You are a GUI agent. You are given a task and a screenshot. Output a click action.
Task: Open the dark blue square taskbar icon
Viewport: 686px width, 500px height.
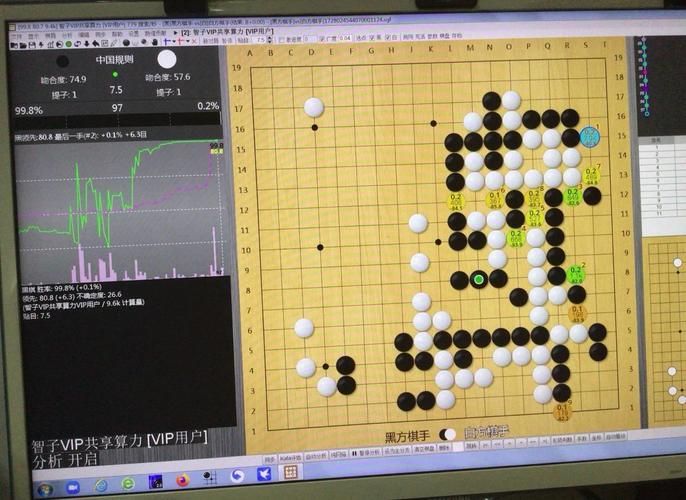[x=155, y=482]
